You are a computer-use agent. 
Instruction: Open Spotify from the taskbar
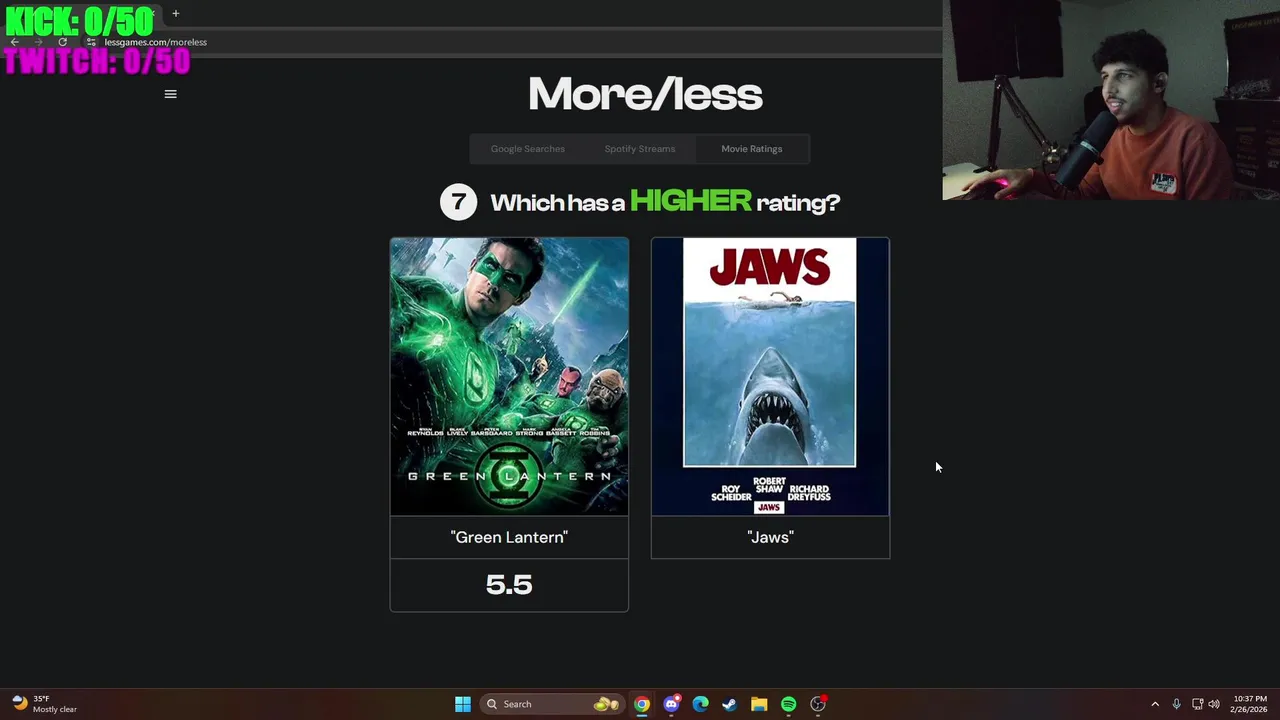pyautogui.click(x=788, y=704)
